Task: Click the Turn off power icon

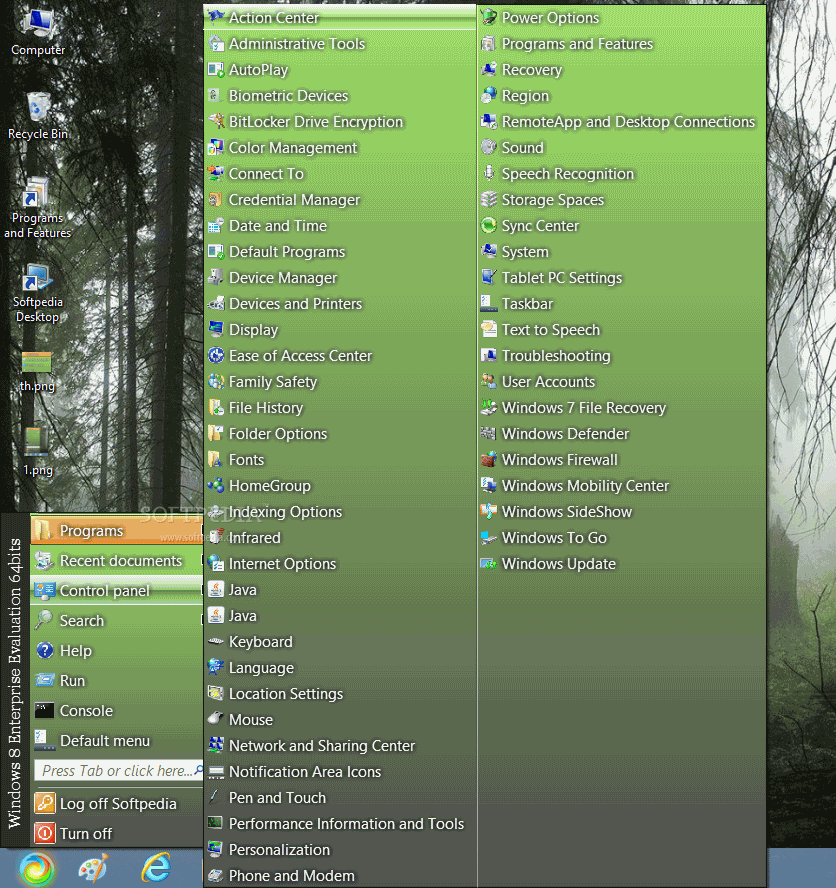Action: pos(45,834)
